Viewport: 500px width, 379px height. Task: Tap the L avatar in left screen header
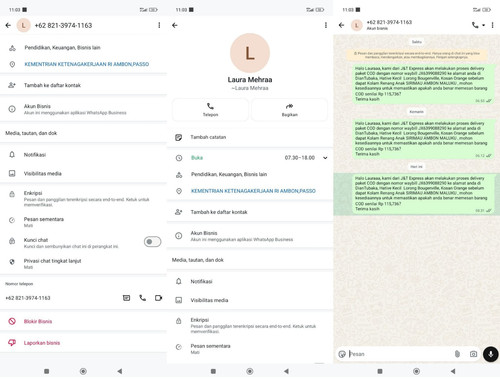click(x=24, y=25)
